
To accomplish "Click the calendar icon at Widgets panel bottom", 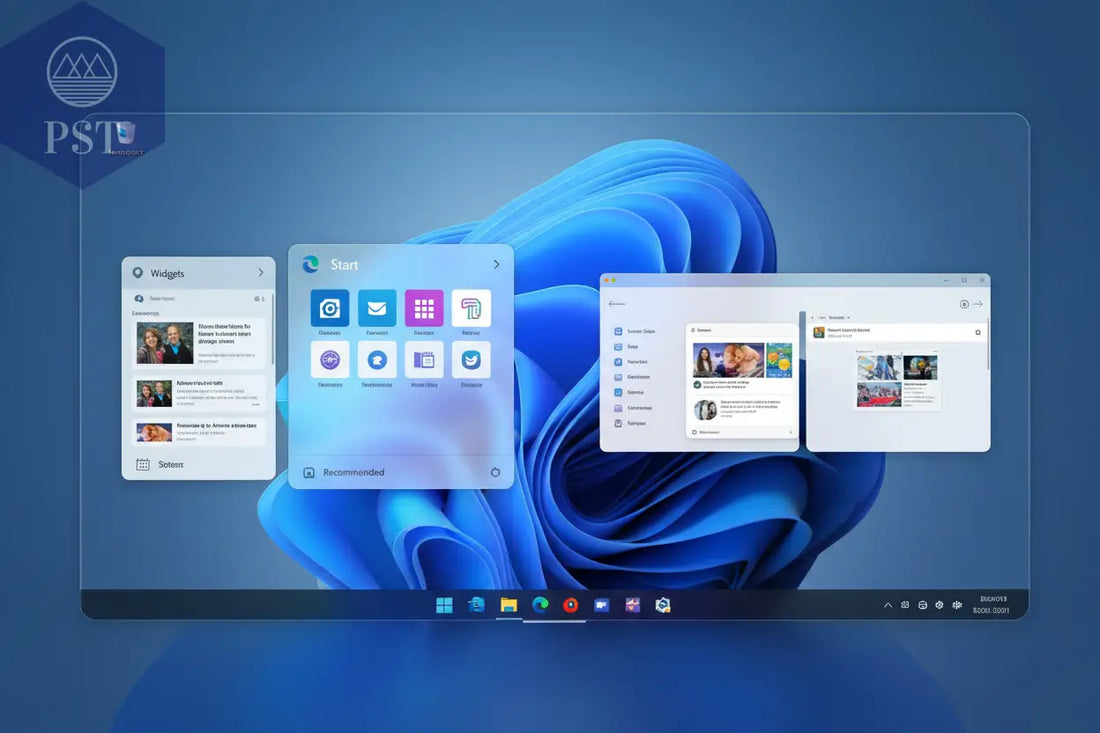I will point(142,464).
